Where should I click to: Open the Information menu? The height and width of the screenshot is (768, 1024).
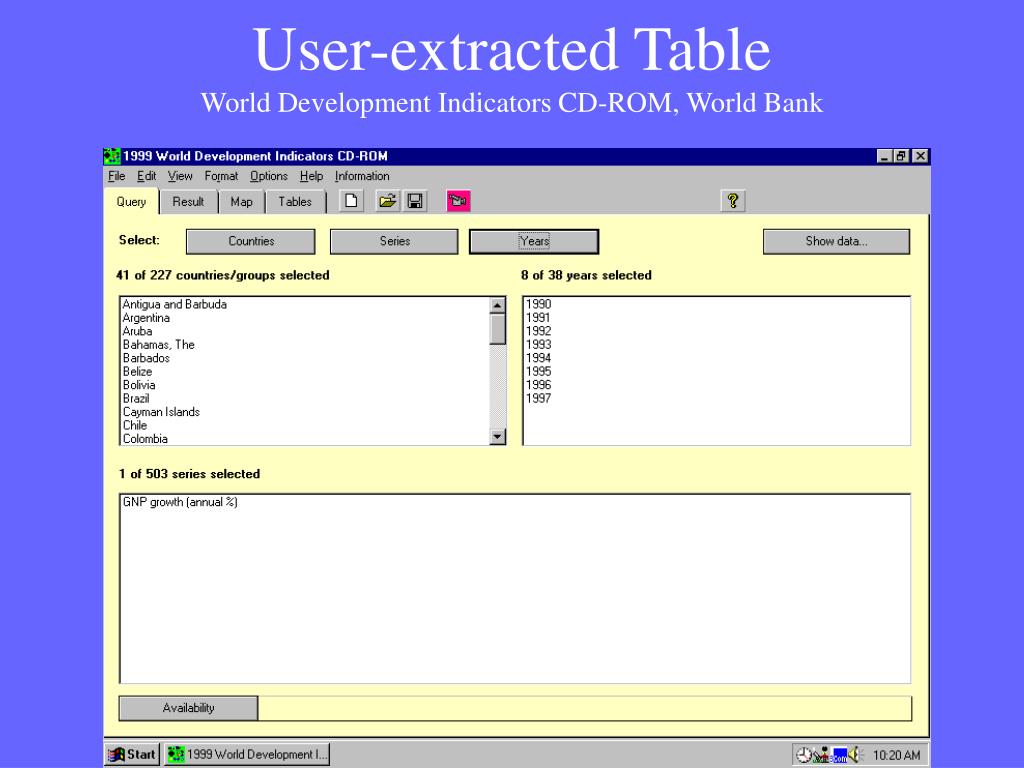[362, 176]
